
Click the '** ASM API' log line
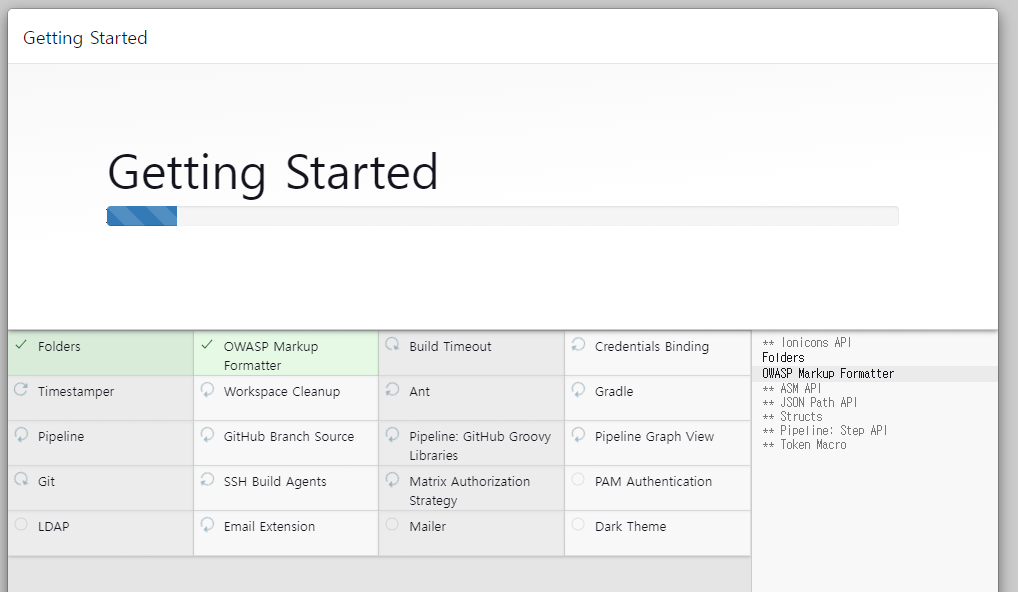click(791, 388)
